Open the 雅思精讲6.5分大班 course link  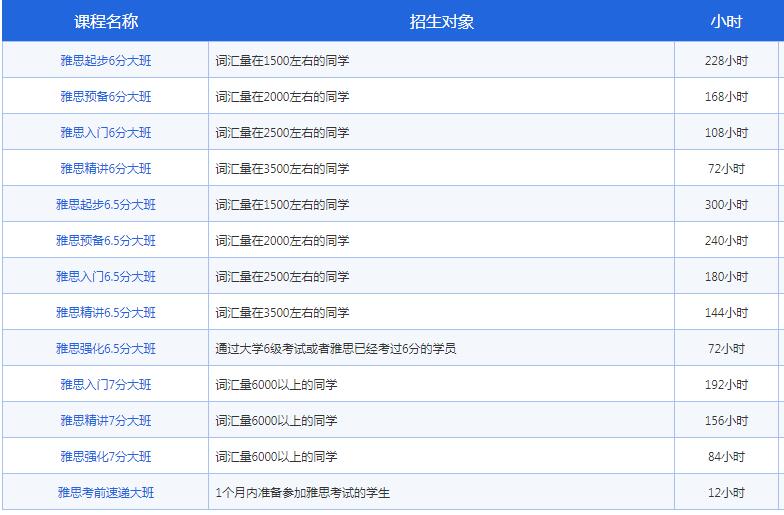coord(106,312)
